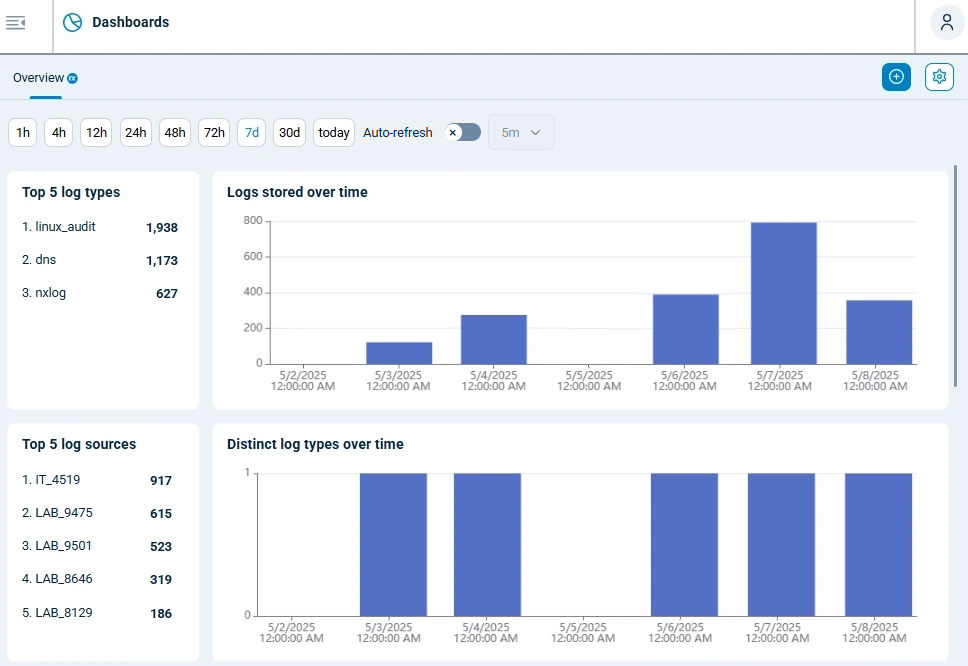Open the dashboard settings gear icon

pyautogui.click(x=938, y=76)
